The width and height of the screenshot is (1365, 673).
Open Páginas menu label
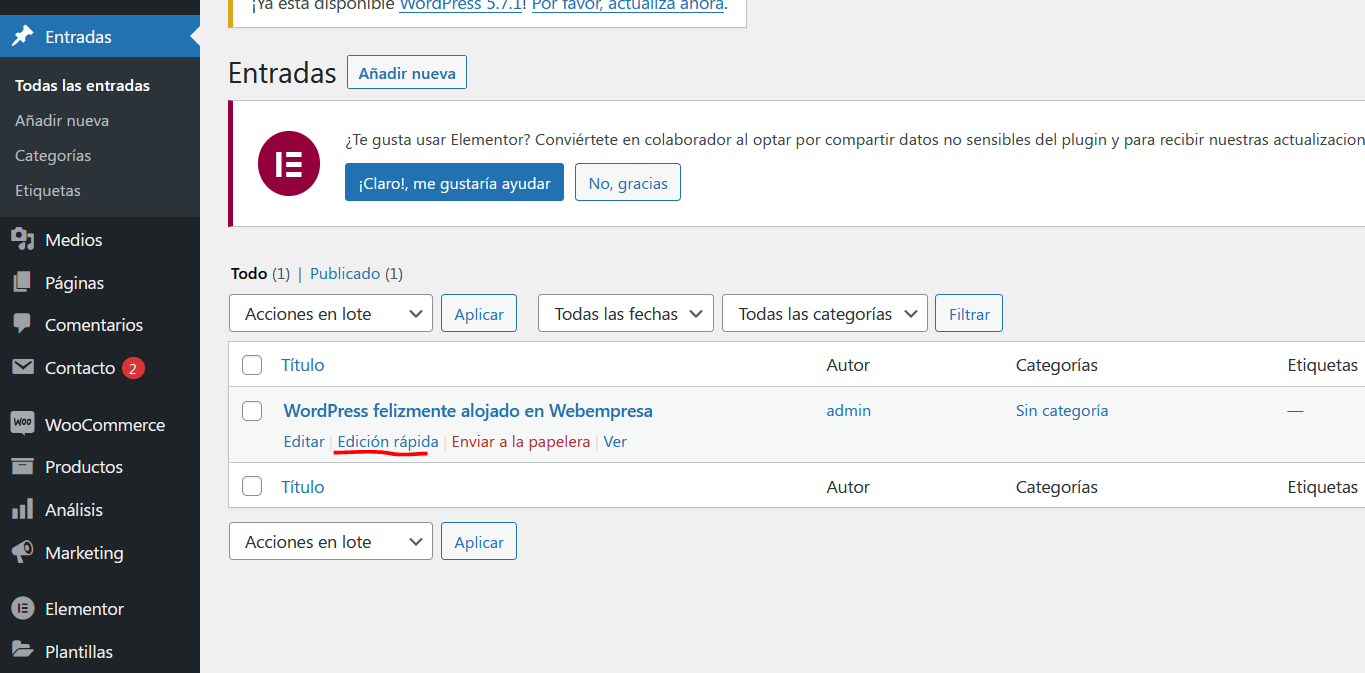pyautogui.click(x=74, y=283)
